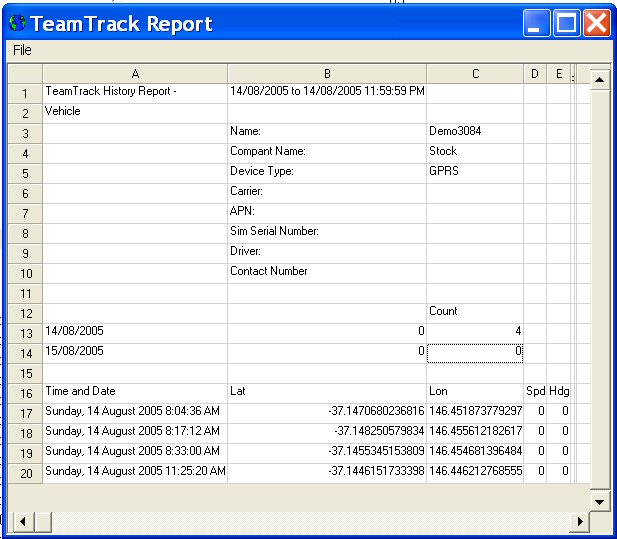Click the 'Lat' header cell

(327, 393)
